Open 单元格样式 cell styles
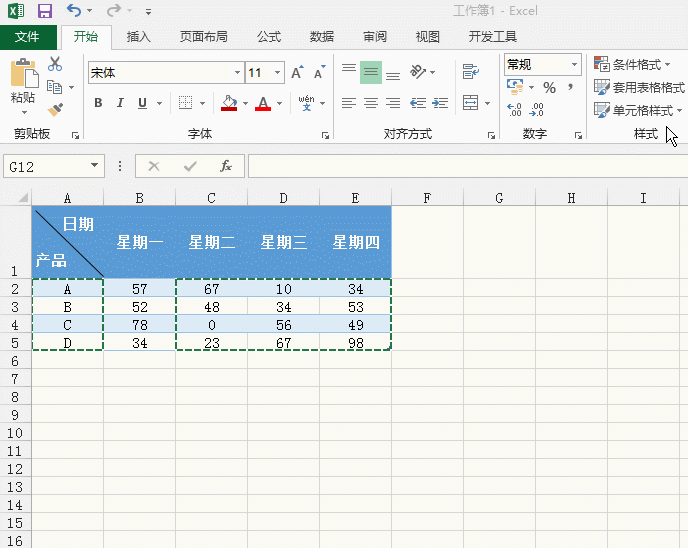The height and width of the screenshot is (548, 688). 638,110
